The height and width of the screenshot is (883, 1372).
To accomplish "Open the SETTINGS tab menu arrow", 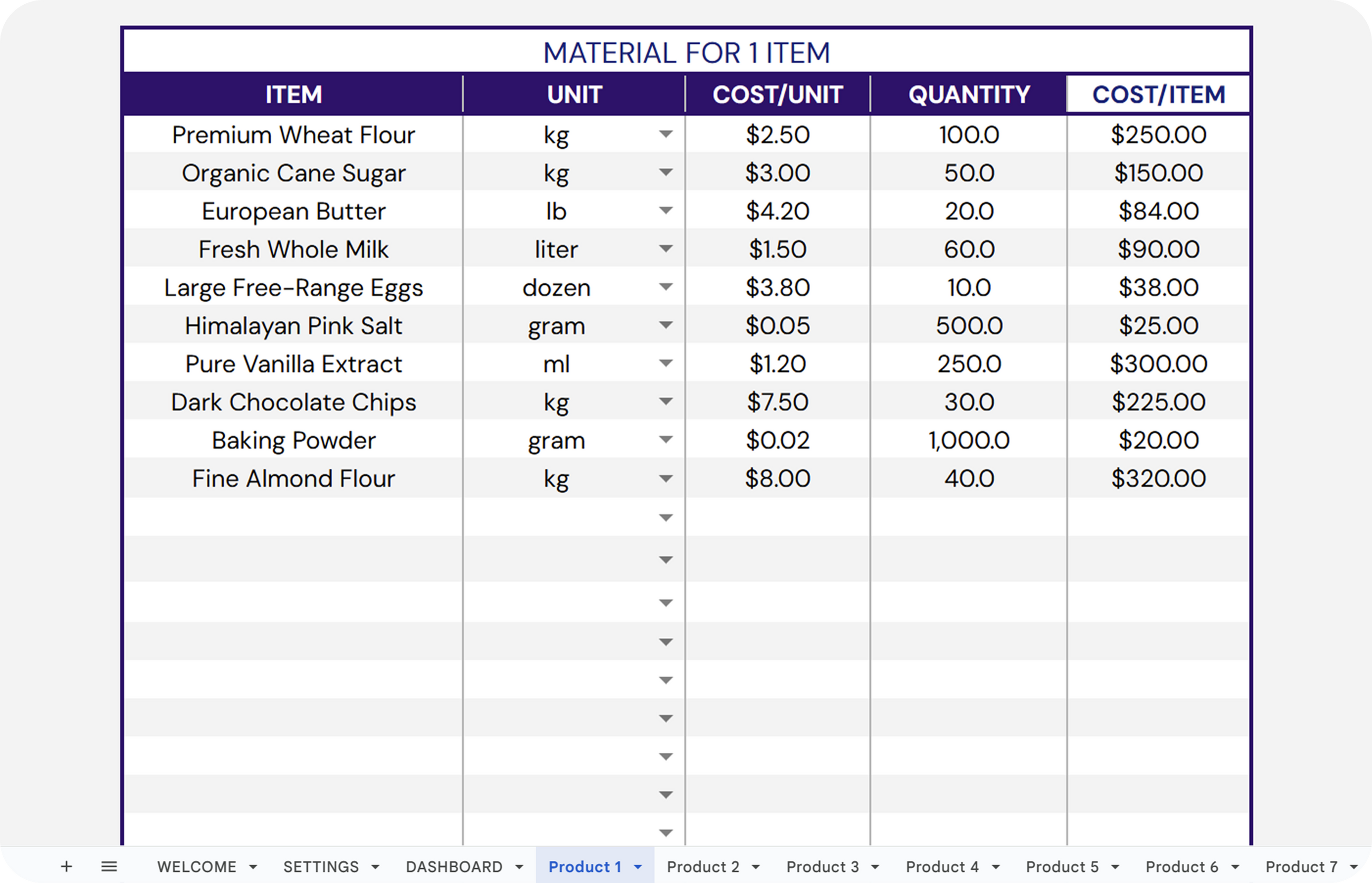I will pyautogui.click(x=375, y=867).
